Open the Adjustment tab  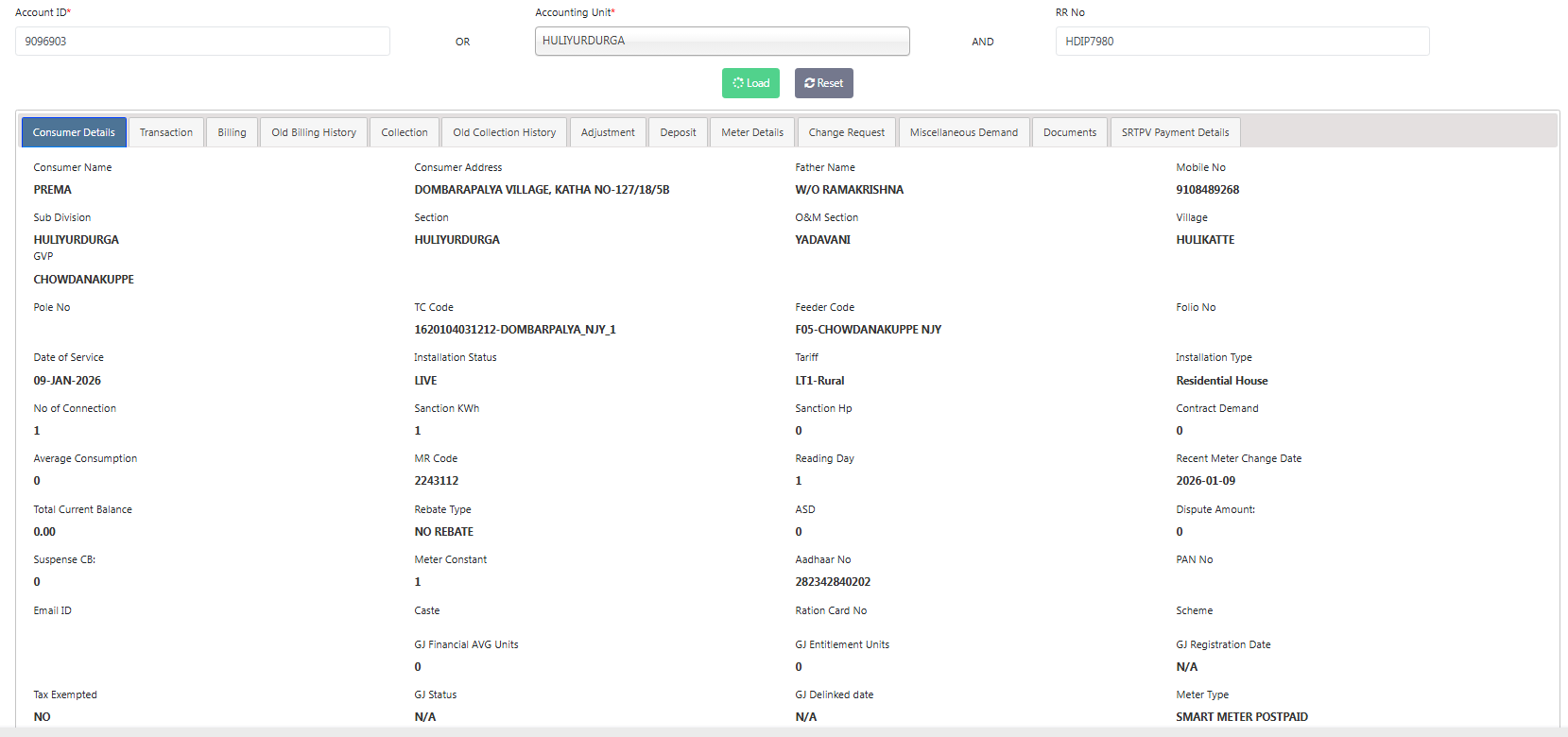[608, 132]
